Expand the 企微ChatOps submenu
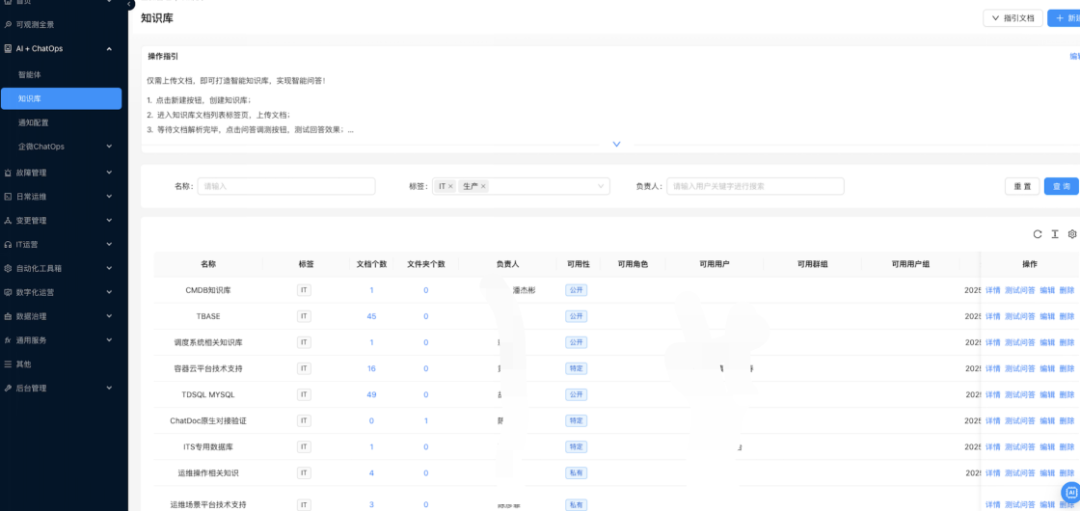This screenshot has width=1080, height=511. (110, 147)
